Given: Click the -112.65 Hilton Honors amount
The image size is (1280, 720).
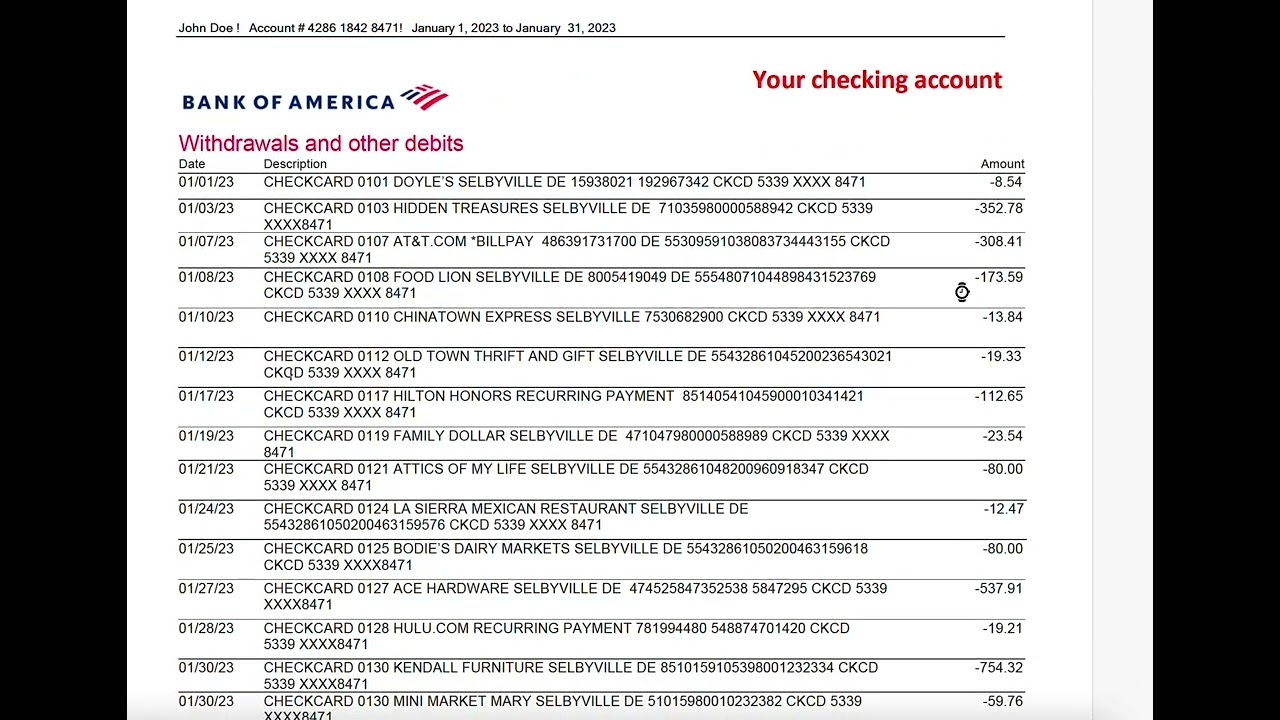Looking at the screenshot, I should pos(998,396).
